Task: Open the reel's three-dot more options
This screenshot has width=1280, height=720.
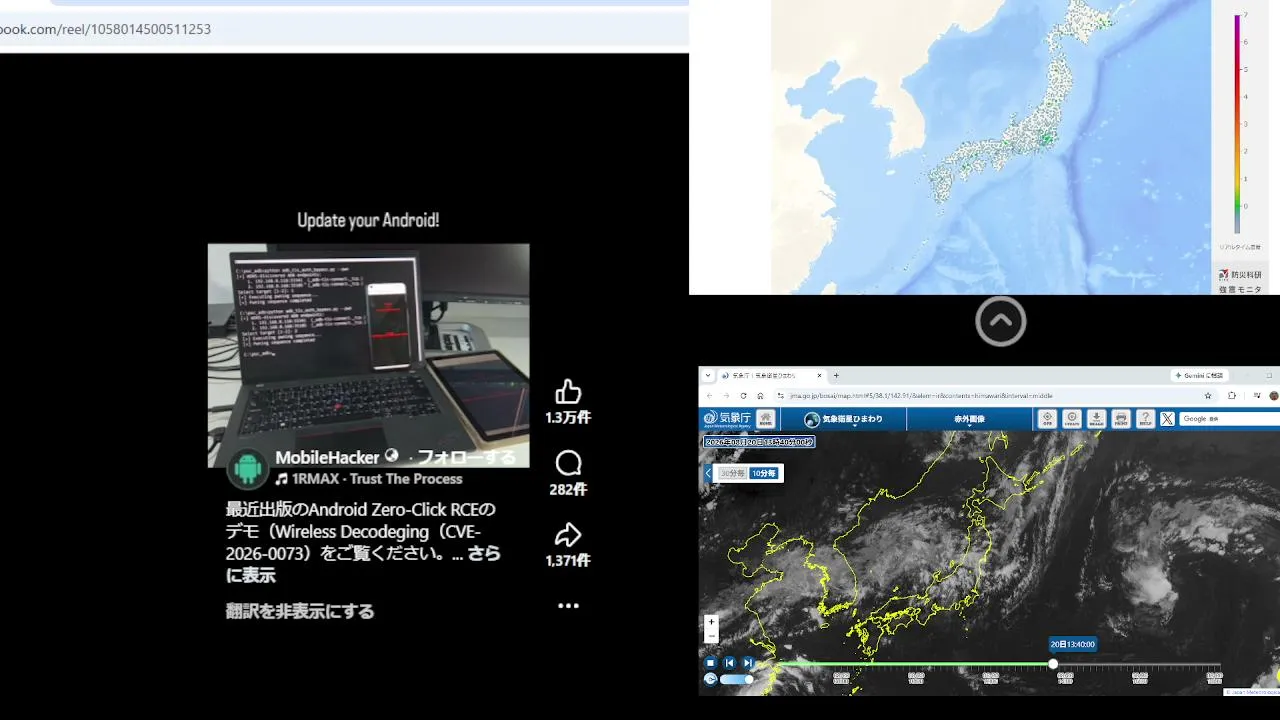Action: tap(568, 606)
